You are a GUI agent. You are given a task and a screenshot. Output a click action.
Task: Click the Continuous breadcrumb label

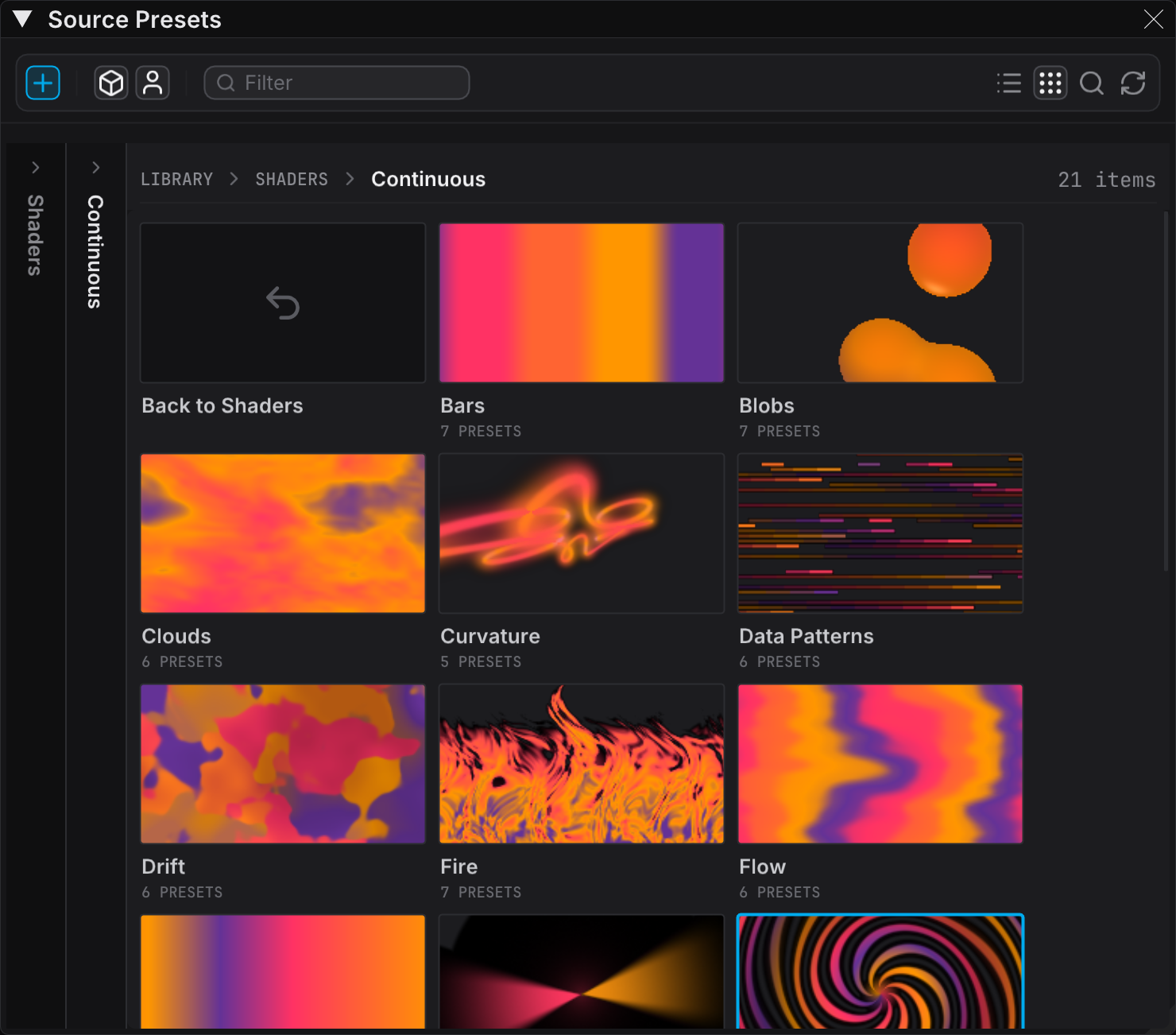[x=428, y=180]
